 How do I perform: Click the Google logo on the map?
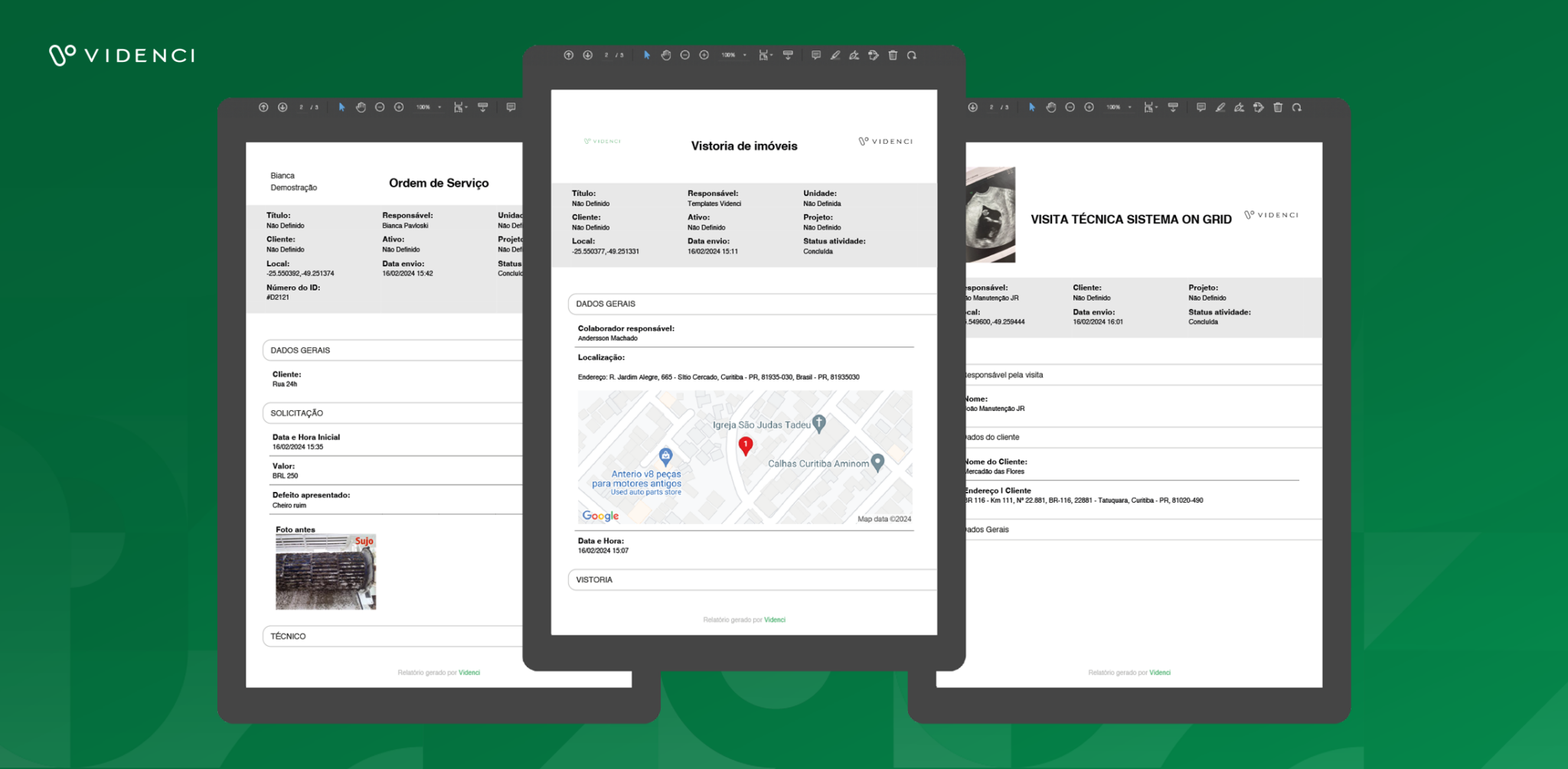point(599,516)
